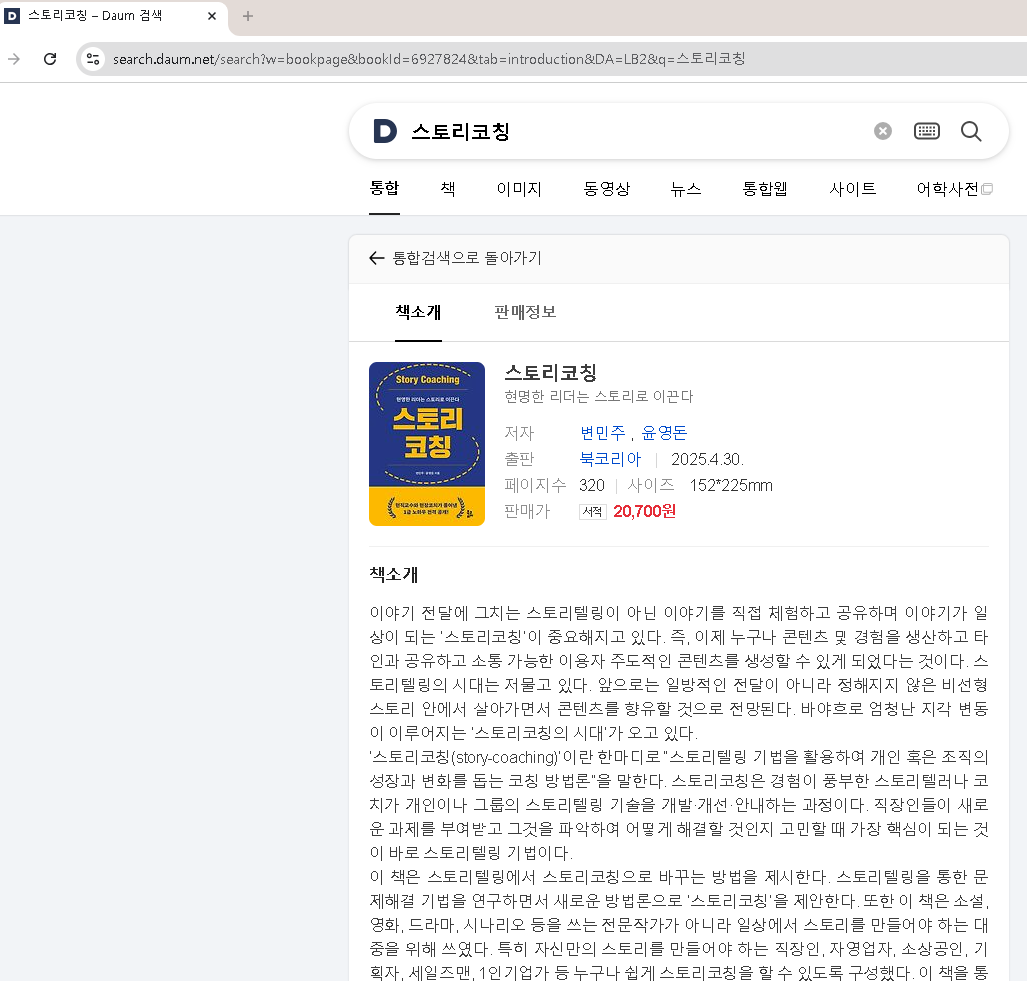Click the back arrow beside 통합검색으로 돌아가기
1027x981 pixels.
point(376,258)
